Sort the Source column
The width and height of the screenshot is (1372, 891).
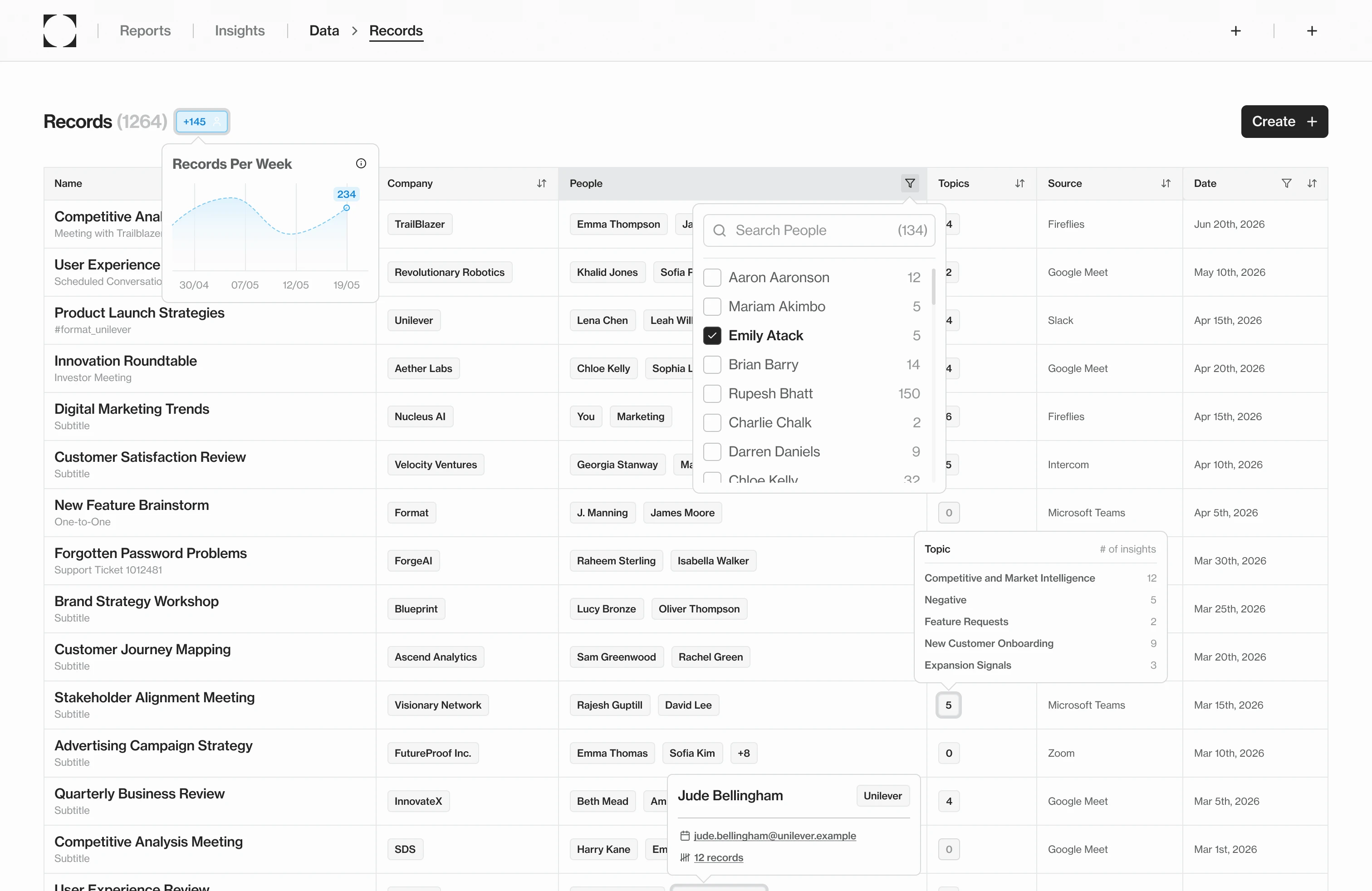[x=1166, y=183]
